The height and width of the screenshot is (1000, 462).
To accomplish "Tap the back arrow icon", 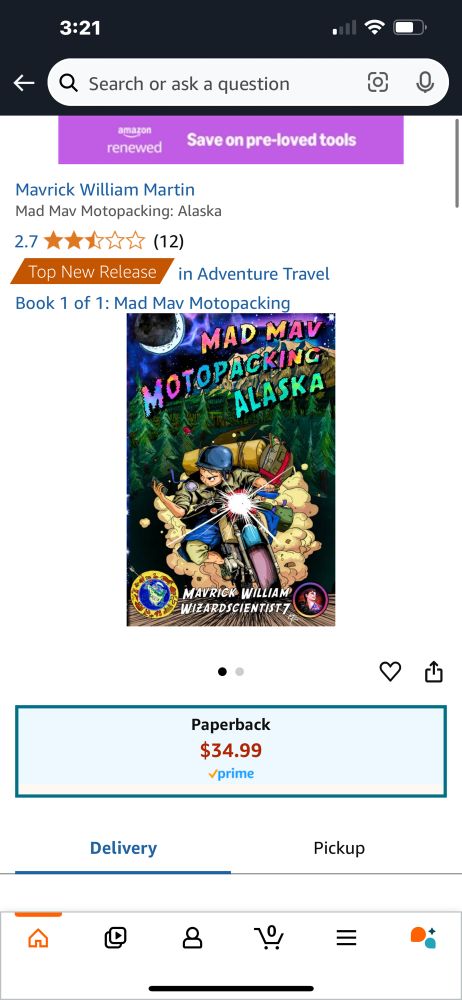I will pyautogui.click(x=24, y=83).
